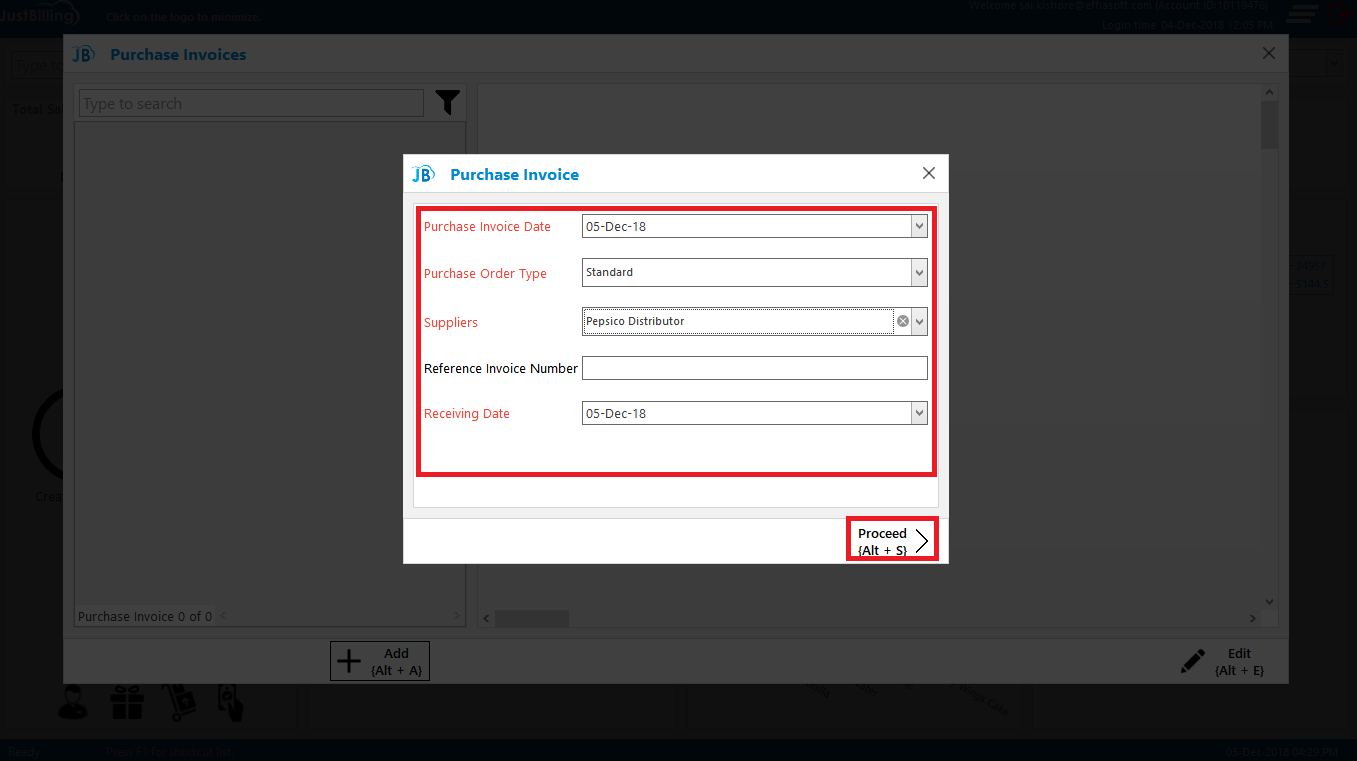Click the hand trolley icon in bottom bar
This screenshot has height=761, width=1357.
178,703
